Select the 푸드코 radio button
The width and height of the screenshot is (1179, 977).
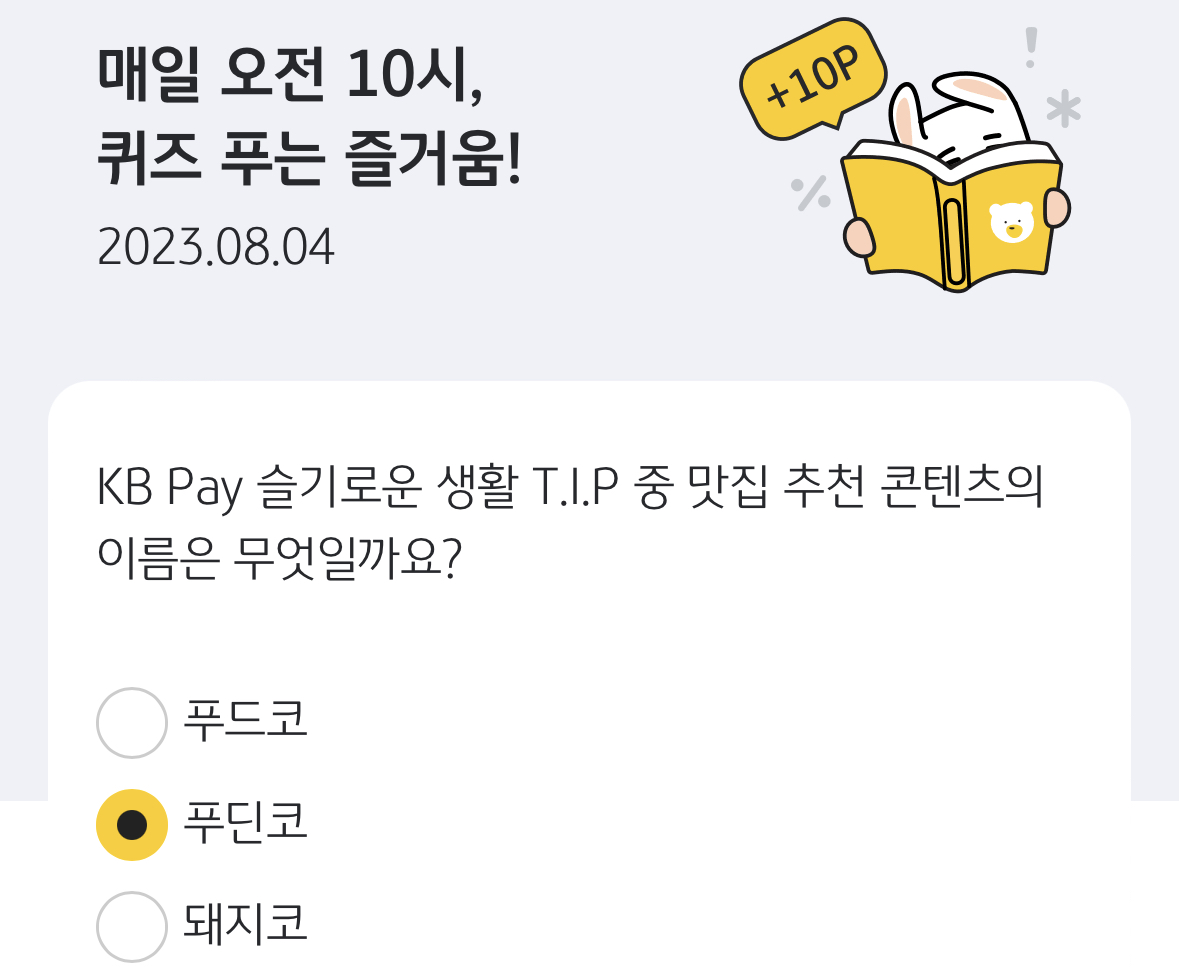coord(132,723)
